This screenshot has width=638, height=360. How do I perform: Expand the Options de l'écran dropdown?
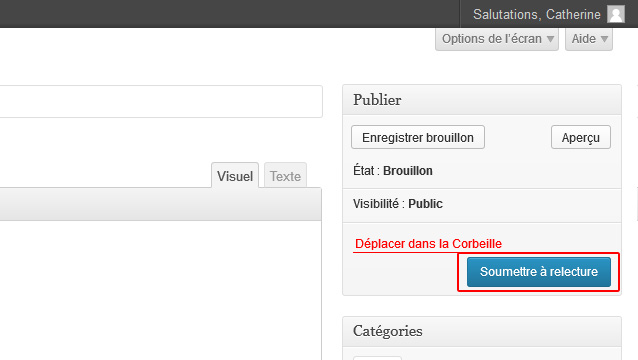[497, 39]
